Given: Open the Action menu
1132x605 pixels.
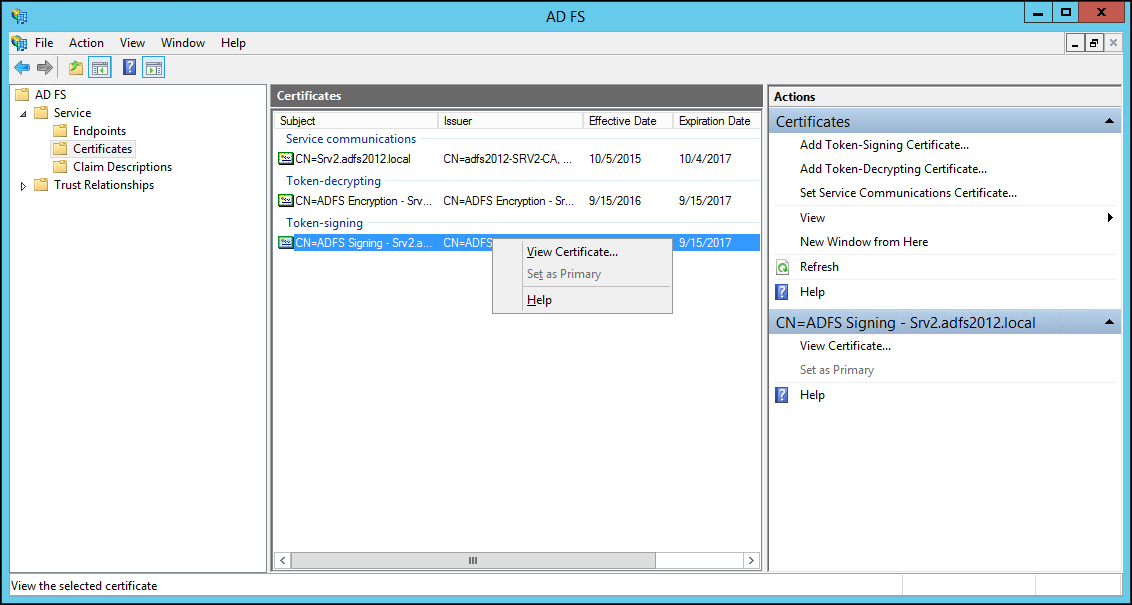Looking at the screenshot, I should click(x=86, y=43).
